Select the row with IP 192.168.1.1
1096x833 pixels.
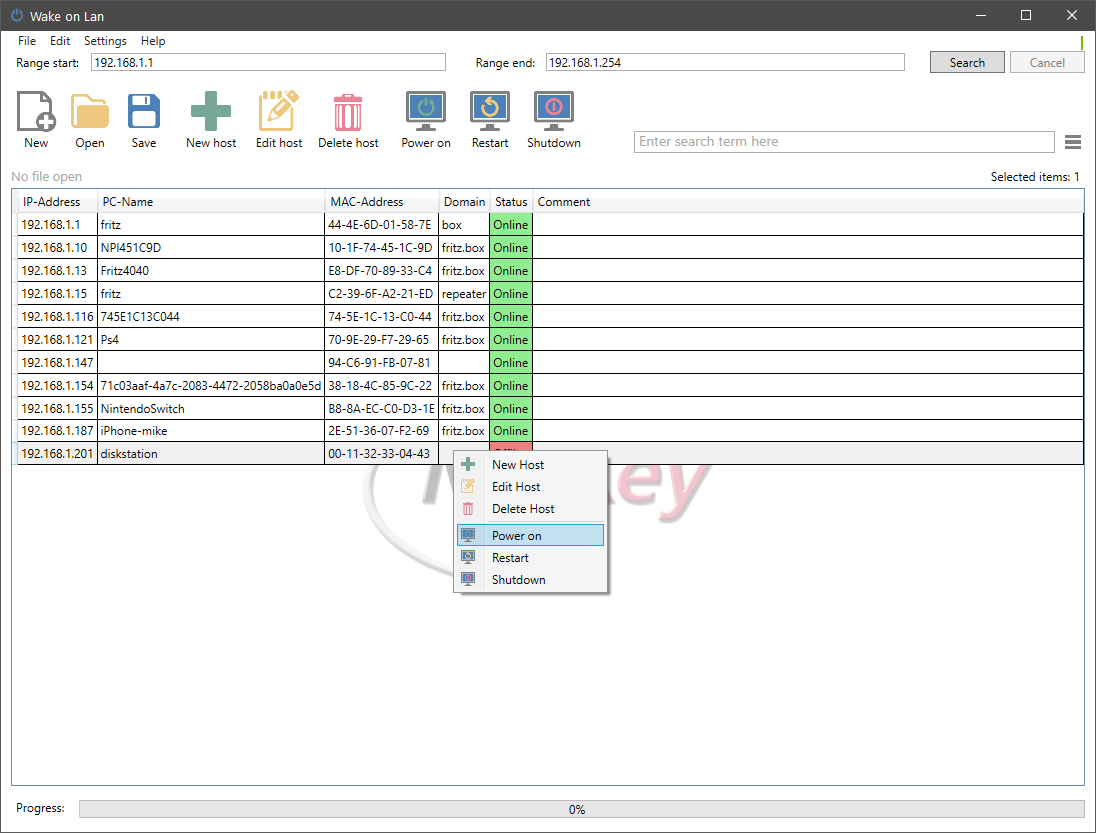pos(551,224)
